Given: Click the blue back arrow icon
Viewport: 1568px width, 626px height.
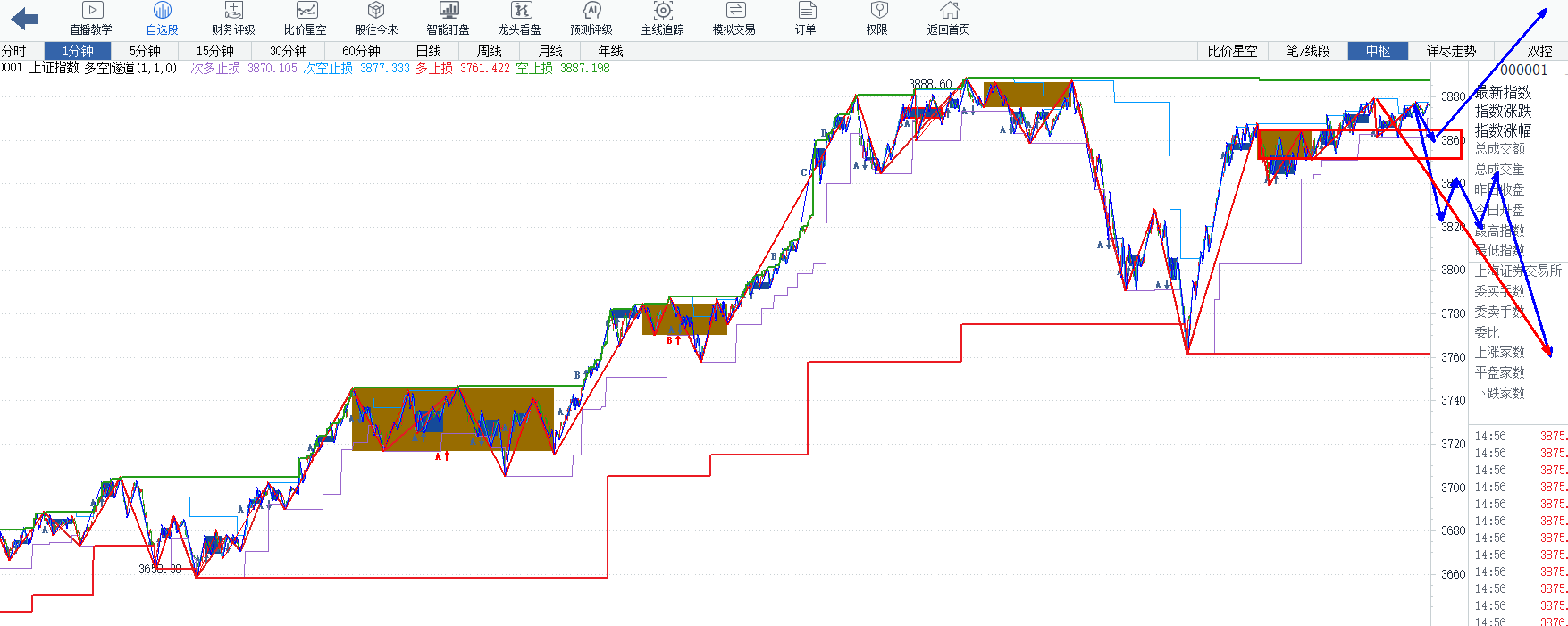Looking at the screenshot, I should (x=25, y=19).
